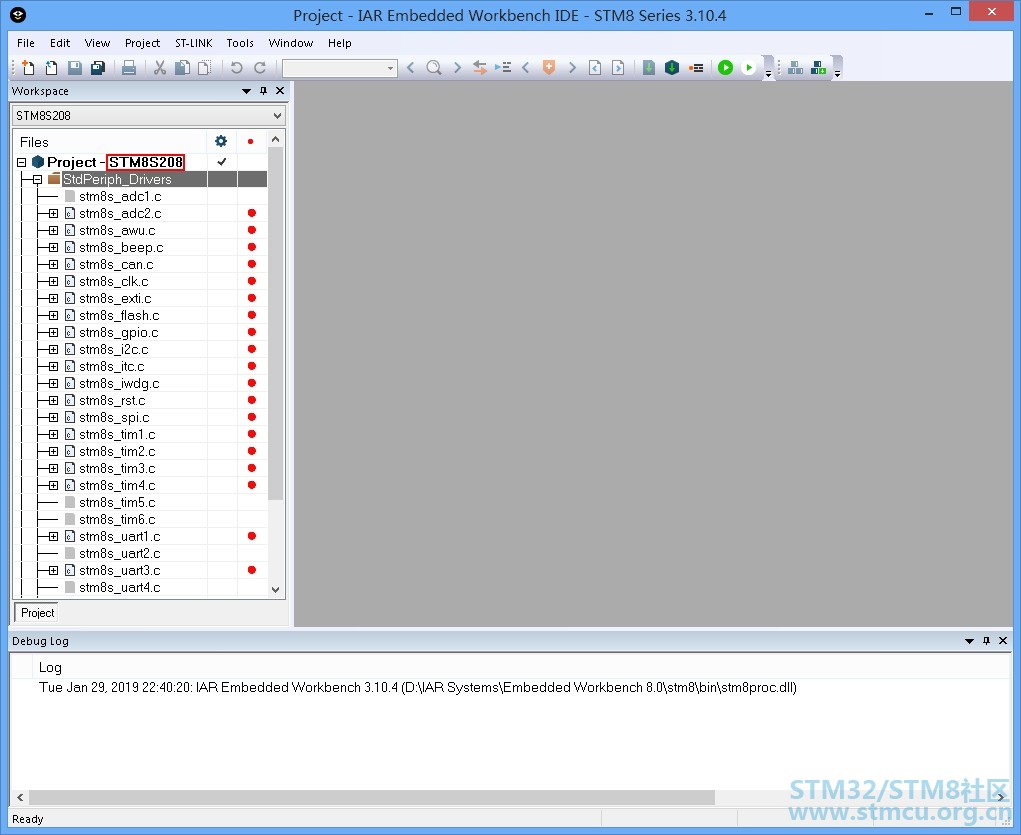The image size is (1021, 835).
Task: Open the Help menu
Action: (339, 43)
